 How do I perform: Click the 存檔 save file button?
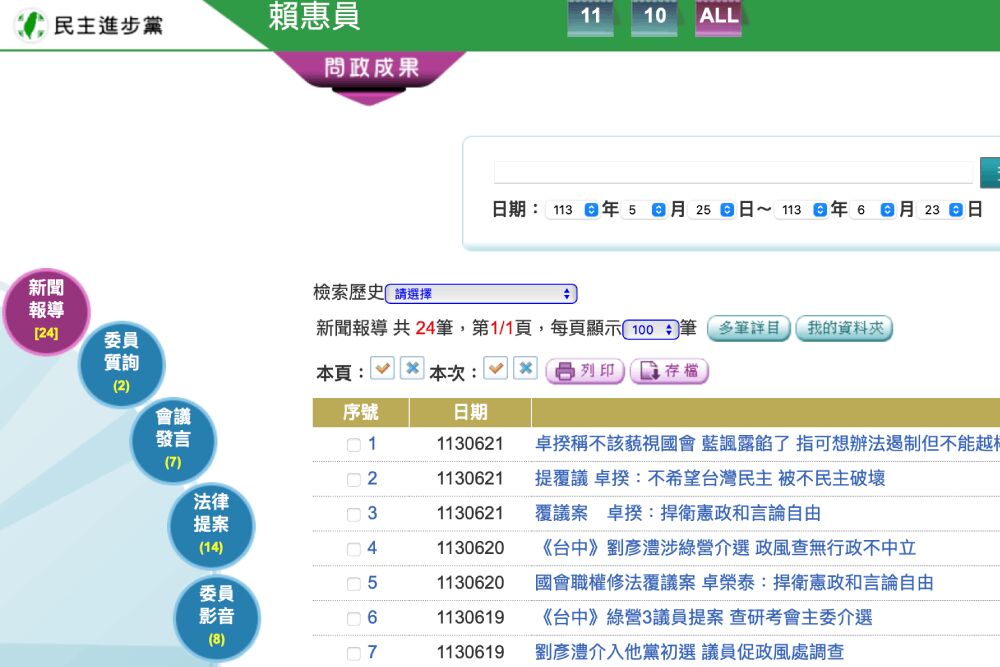(669, 371)
